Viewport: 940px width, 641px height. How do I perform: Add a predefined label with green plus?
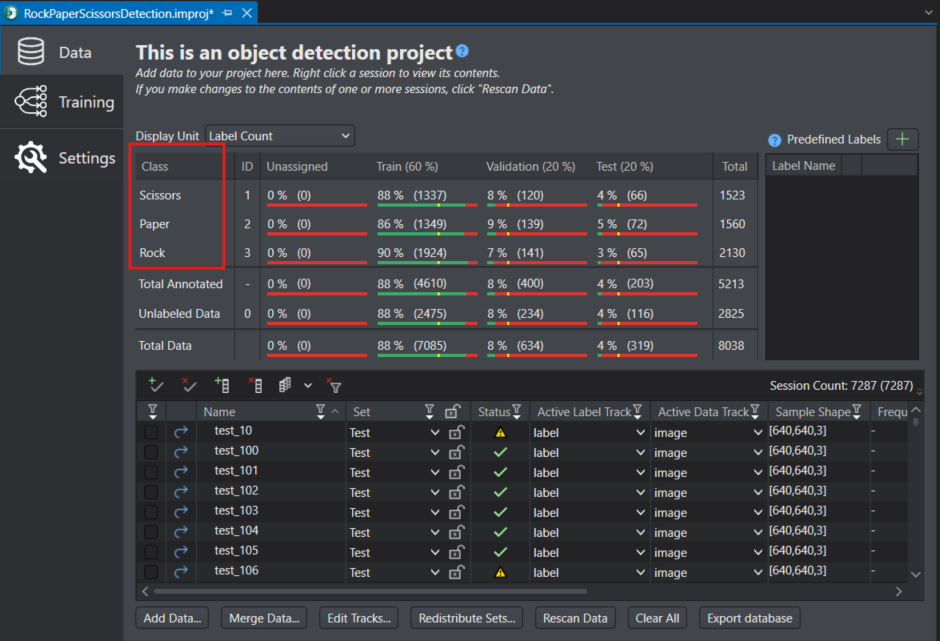pyautogui.click(x=904, y=140)
